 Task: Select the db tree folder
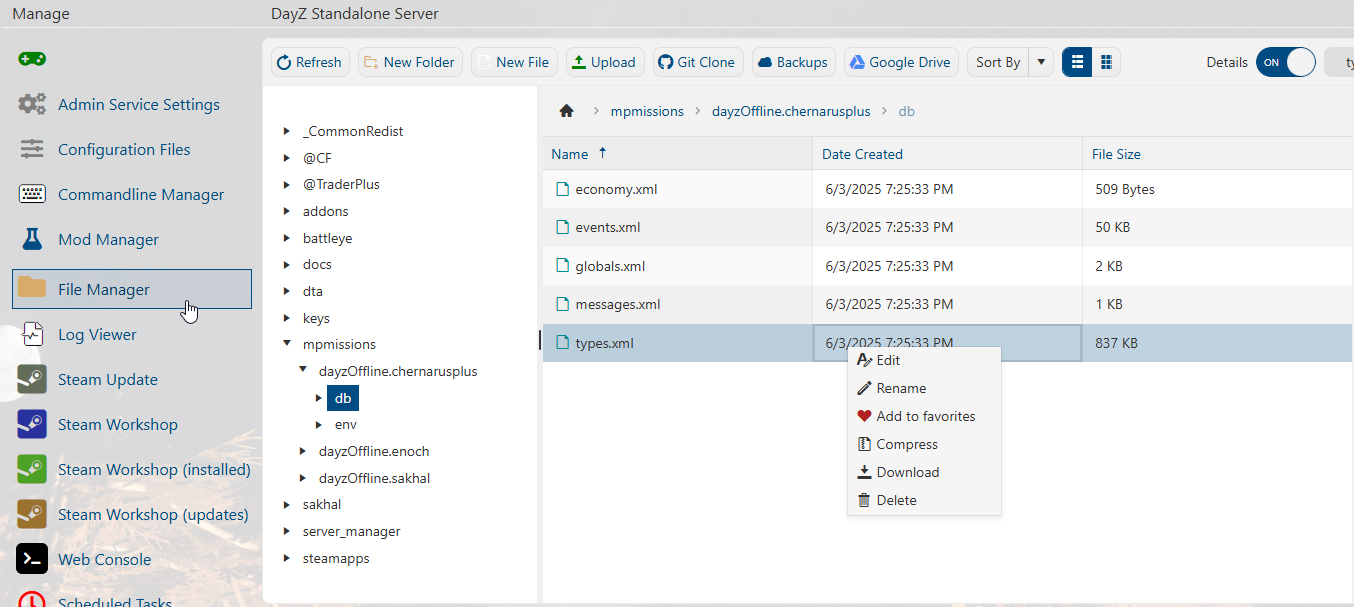[343, 398]
